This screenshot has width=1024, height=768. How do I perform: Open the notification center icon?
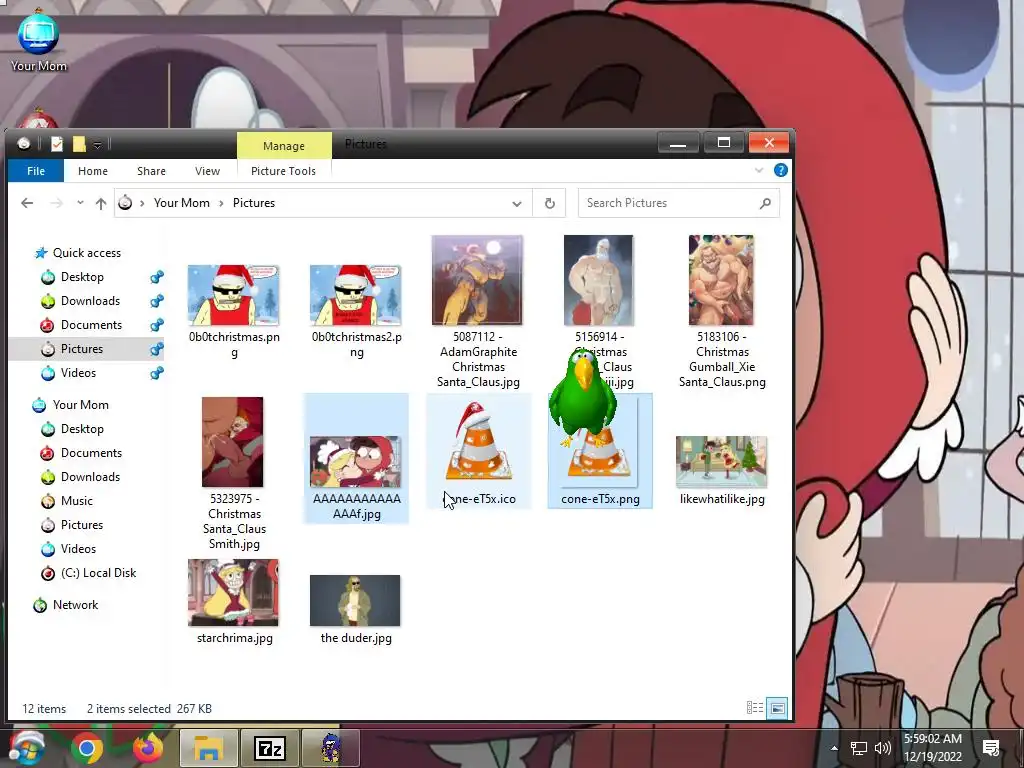point(991,748)
